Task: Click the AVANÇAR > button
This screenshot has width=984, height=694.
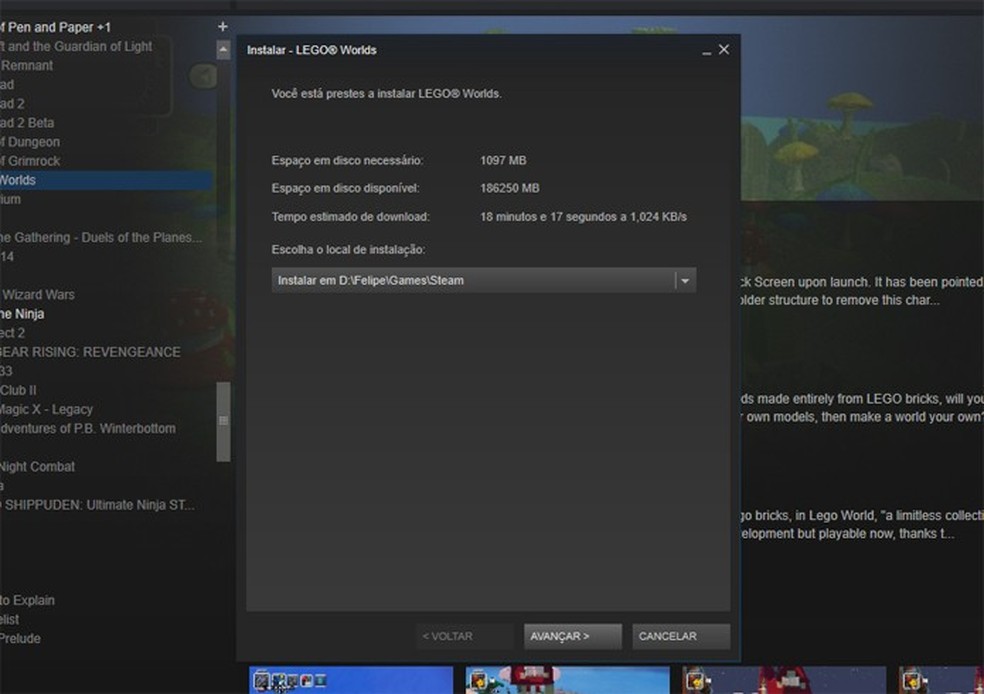Action: click(x=572, y=636)
